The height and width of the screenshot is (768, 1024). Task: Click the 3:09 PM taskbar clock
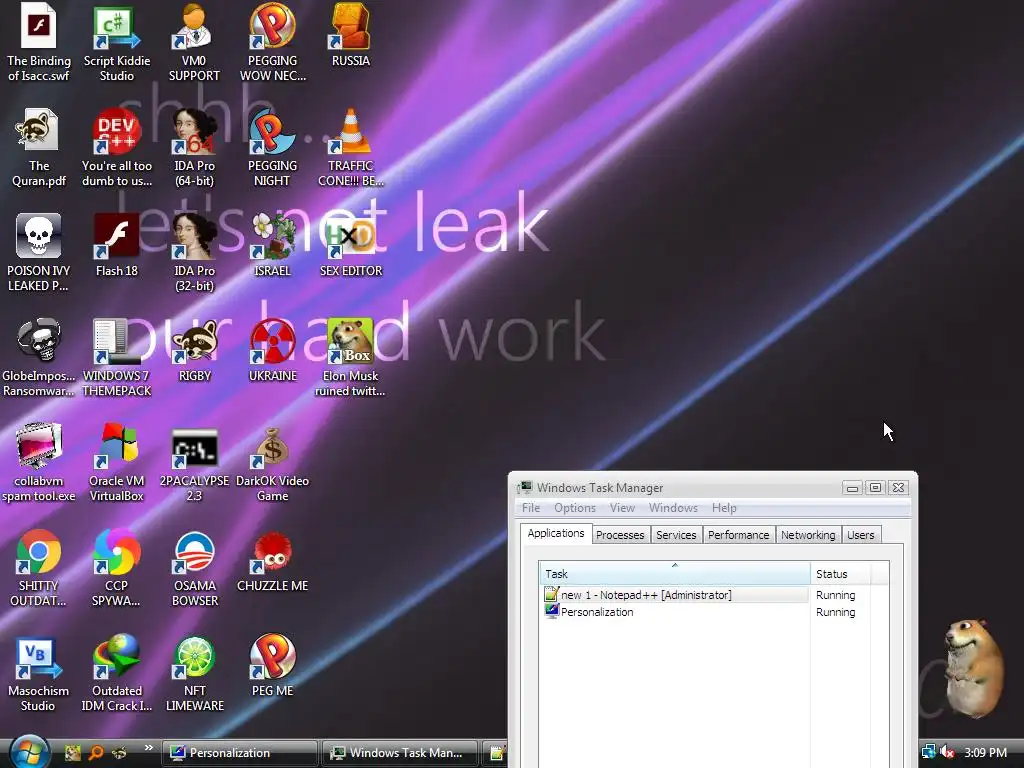(x=985, y=752)
